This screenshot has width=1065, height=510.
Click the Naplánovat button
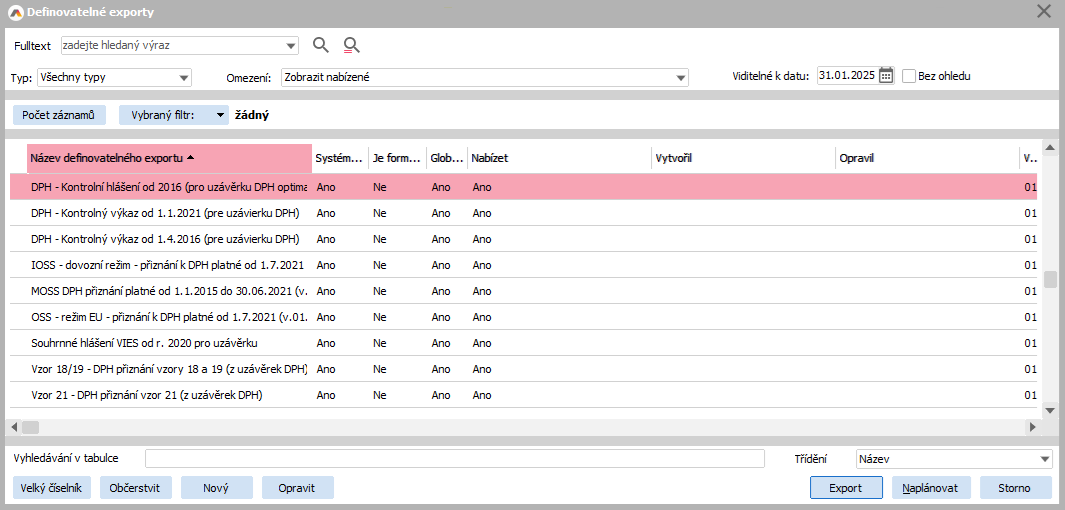[930, 488]
